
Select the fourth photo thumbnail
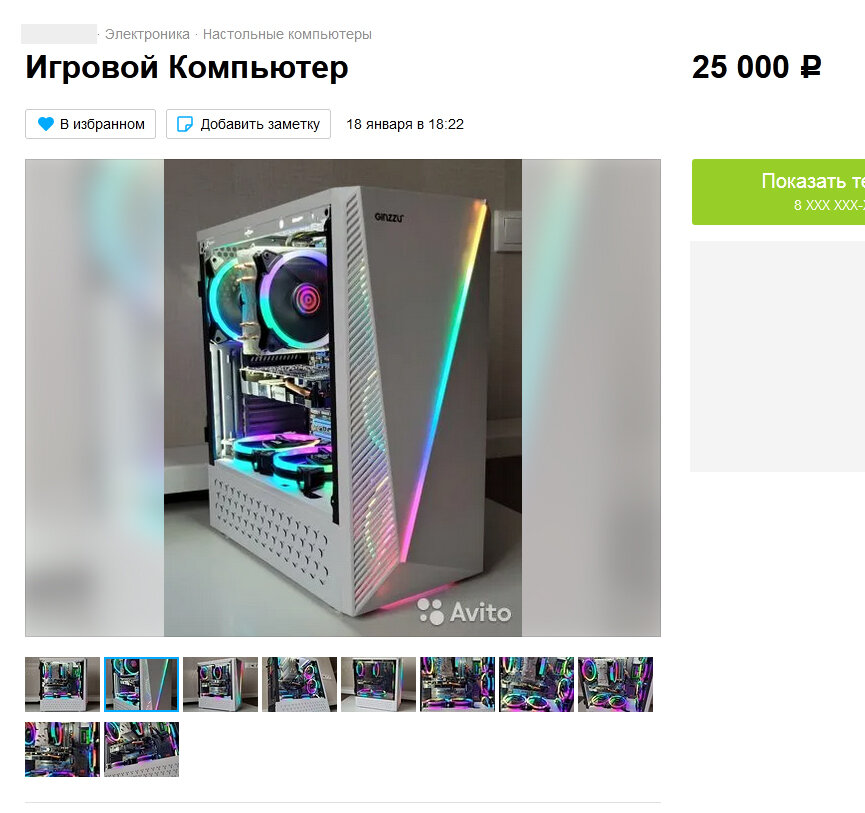pyautogui.click(x=299, y=684)
